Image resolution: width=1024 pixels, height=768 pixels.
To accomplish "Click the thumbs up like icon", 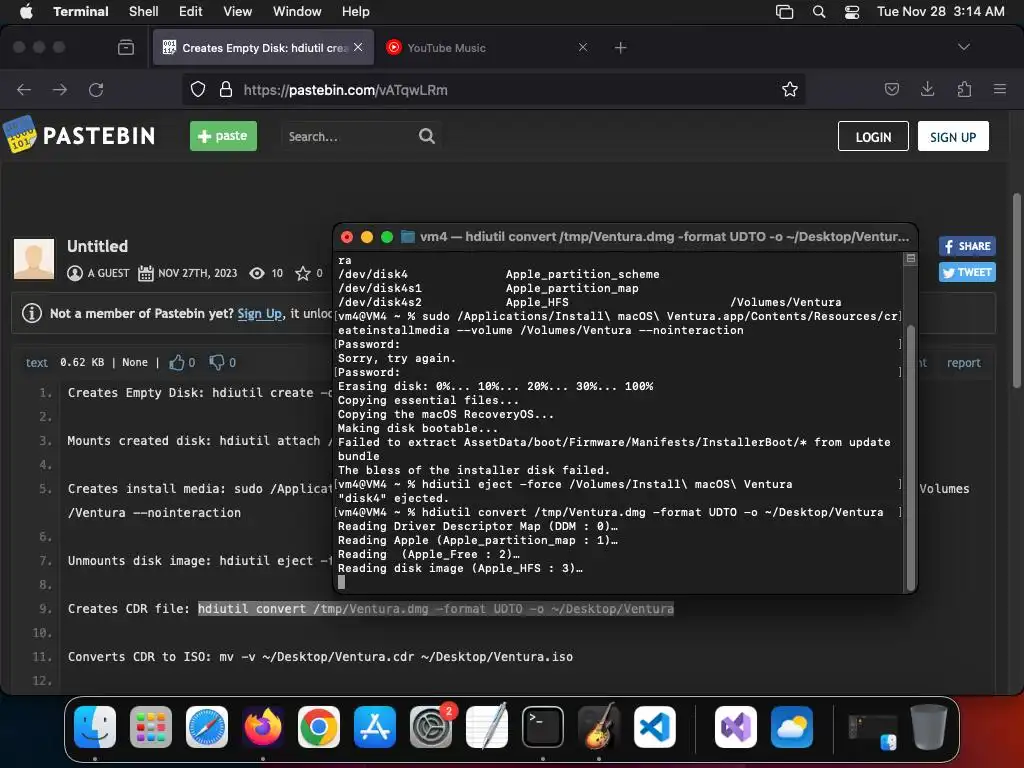I will pos(176,362).
